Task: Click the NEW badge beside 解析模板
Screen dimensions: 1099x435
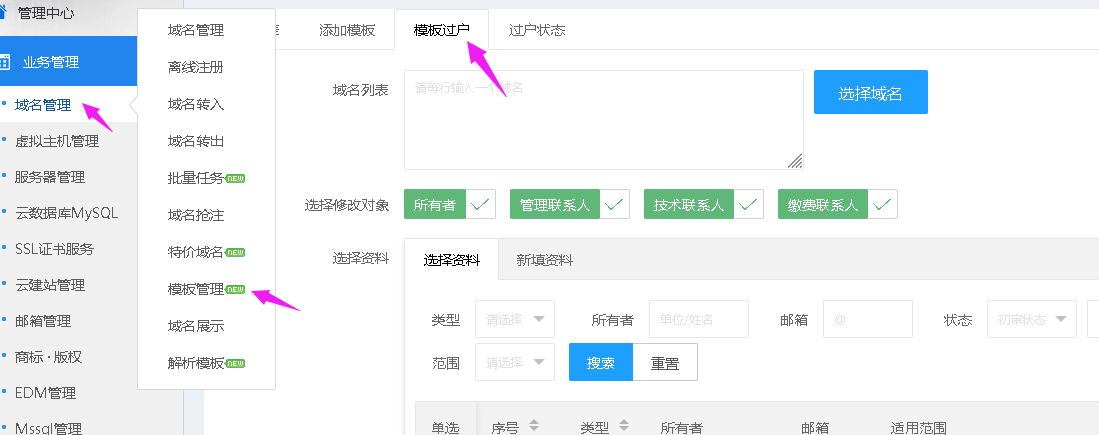Action: (235, 363)
